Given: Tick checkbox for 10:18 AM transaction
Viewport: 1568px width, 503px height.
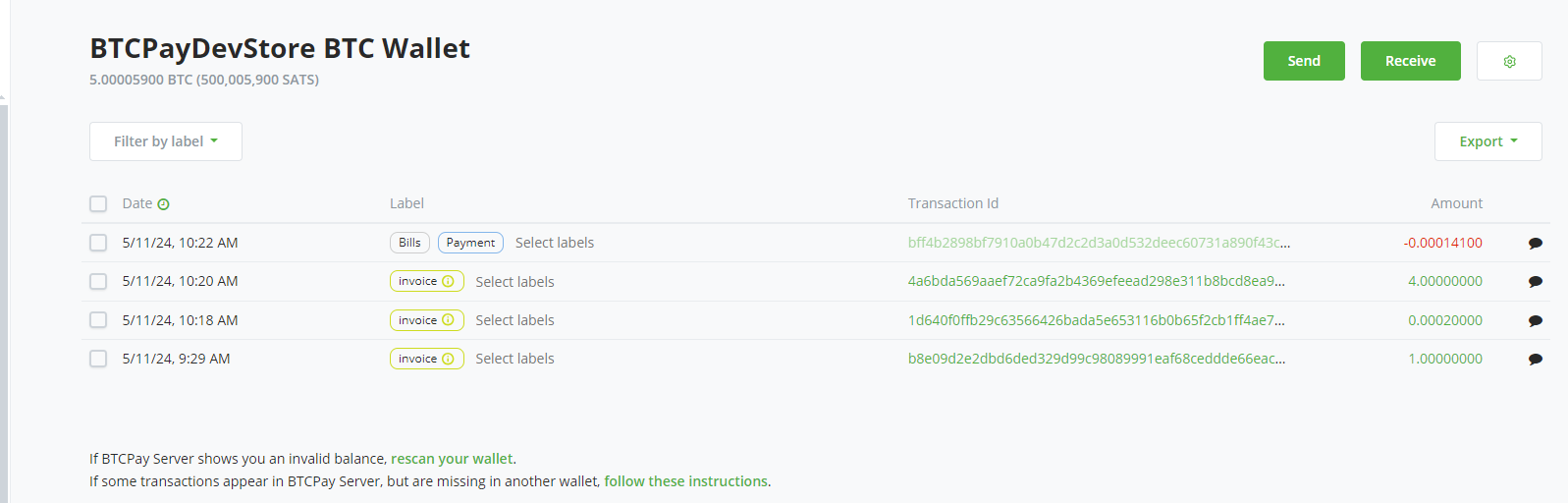Looking at the screenshot, I should (x=98, y=320).
